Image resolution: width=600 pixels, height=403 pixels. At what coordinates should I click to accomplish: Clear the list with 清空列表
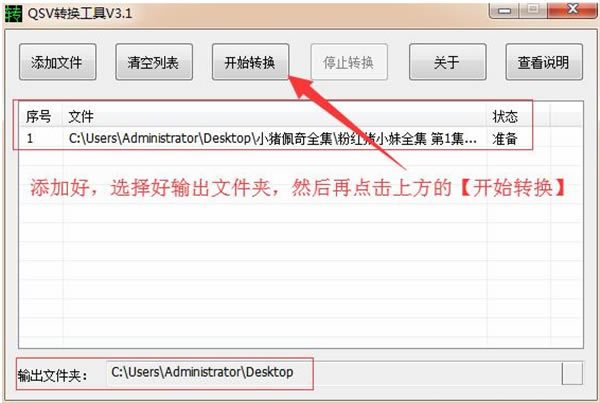(x=154, y=62)
